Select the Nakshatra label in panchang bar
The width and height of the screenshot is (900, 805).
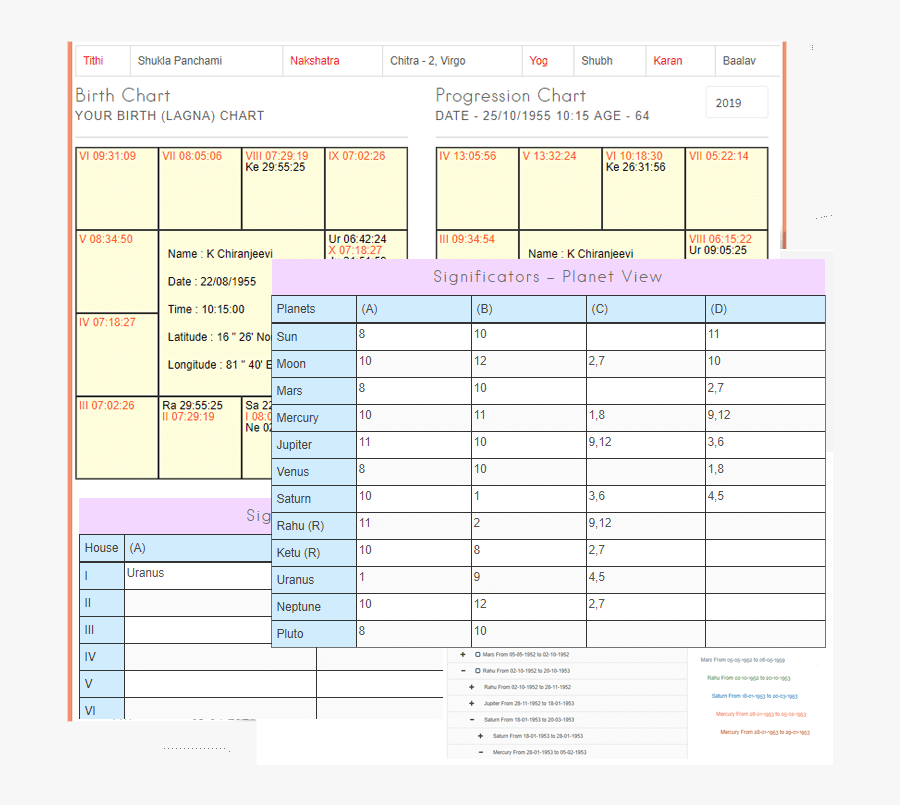(x=314, y=61)
